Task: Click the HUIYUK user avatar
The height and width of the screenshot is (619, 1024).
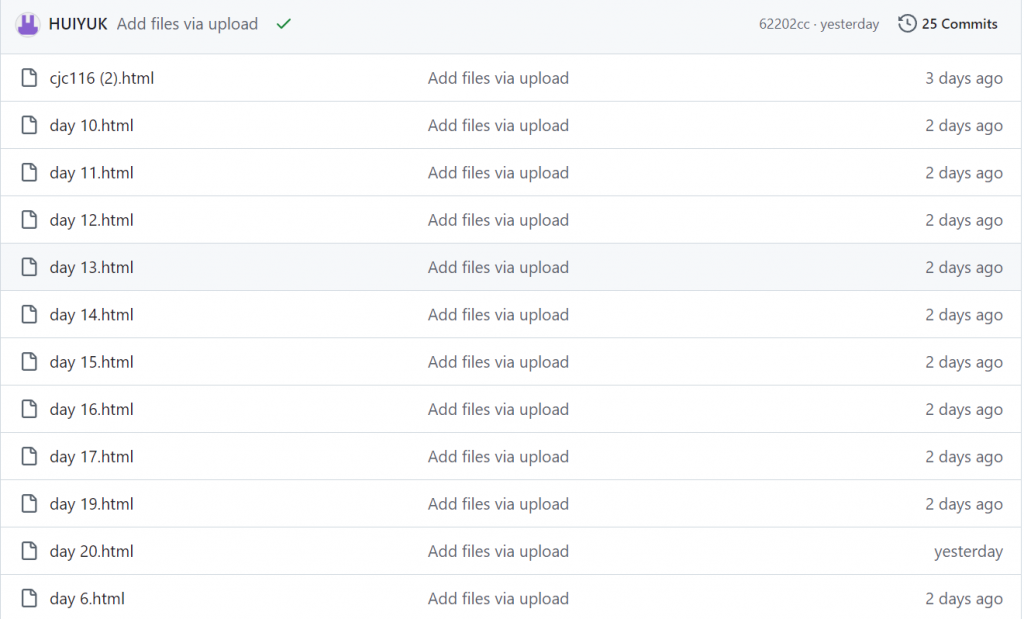Action: click(27, 24)
